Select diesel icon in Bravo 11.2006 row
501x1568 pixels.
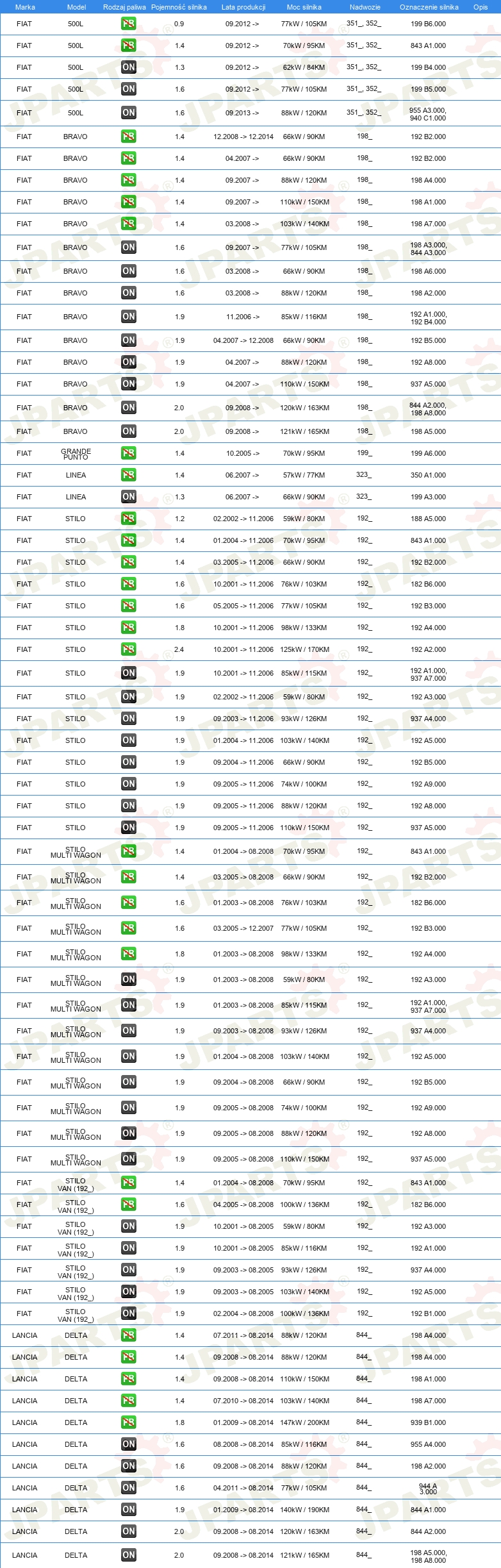tap(129, 317)
